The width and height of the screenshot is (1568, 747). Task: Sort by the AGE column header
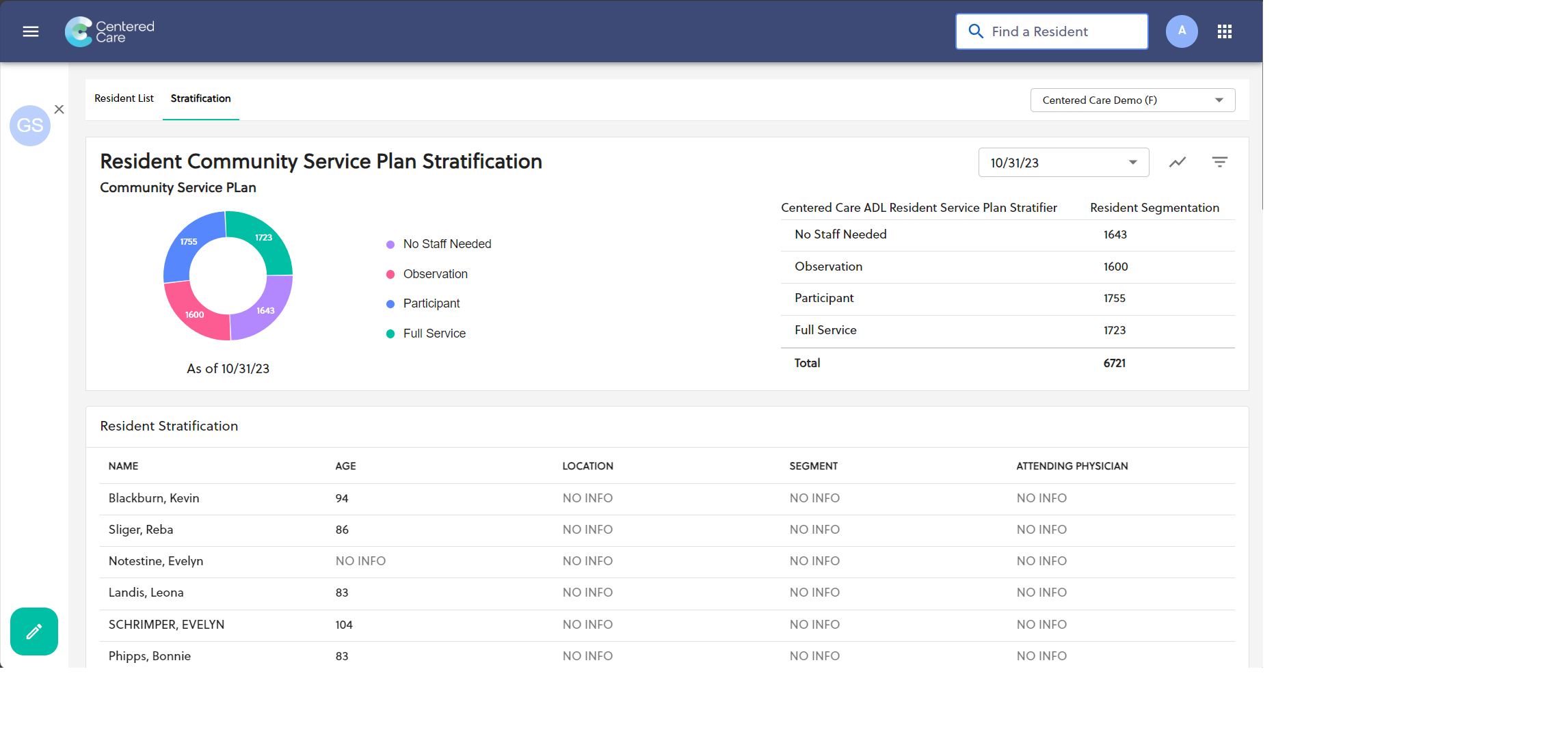click(x=345, y=466)
